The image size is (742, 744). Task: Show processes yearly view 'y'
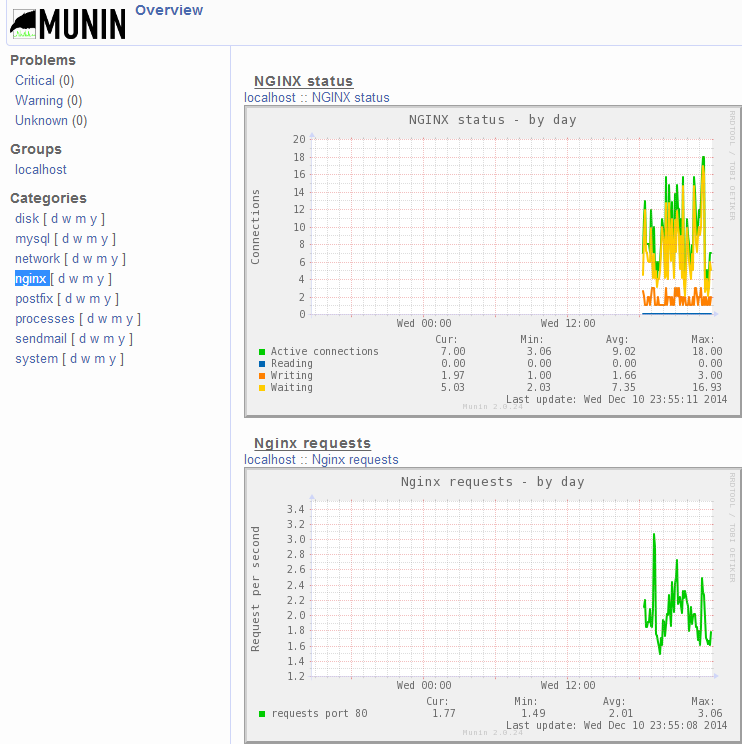click(x=130, y=318)
